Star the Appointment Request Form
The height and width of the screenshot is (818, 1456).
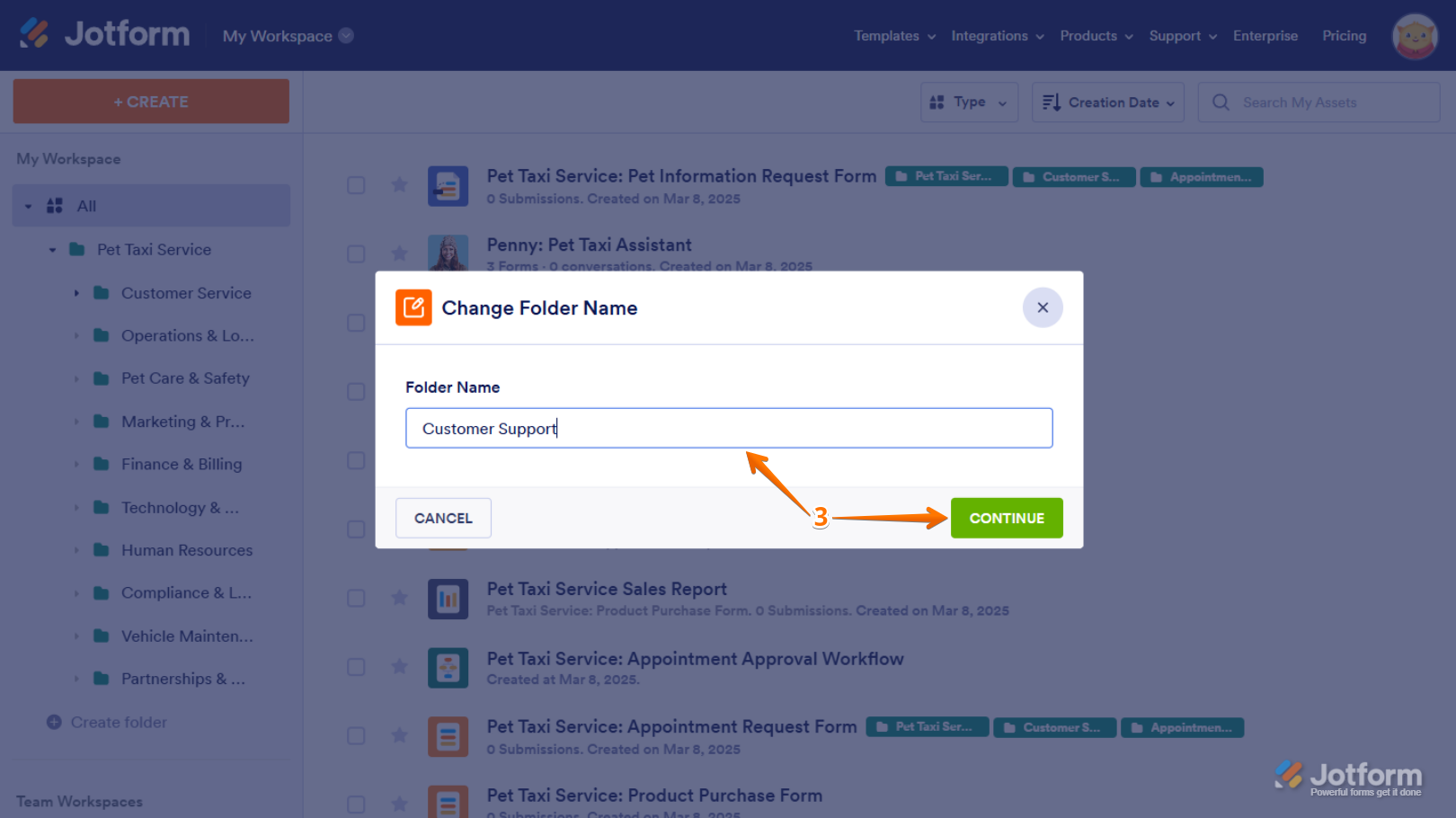coord(400,736)
